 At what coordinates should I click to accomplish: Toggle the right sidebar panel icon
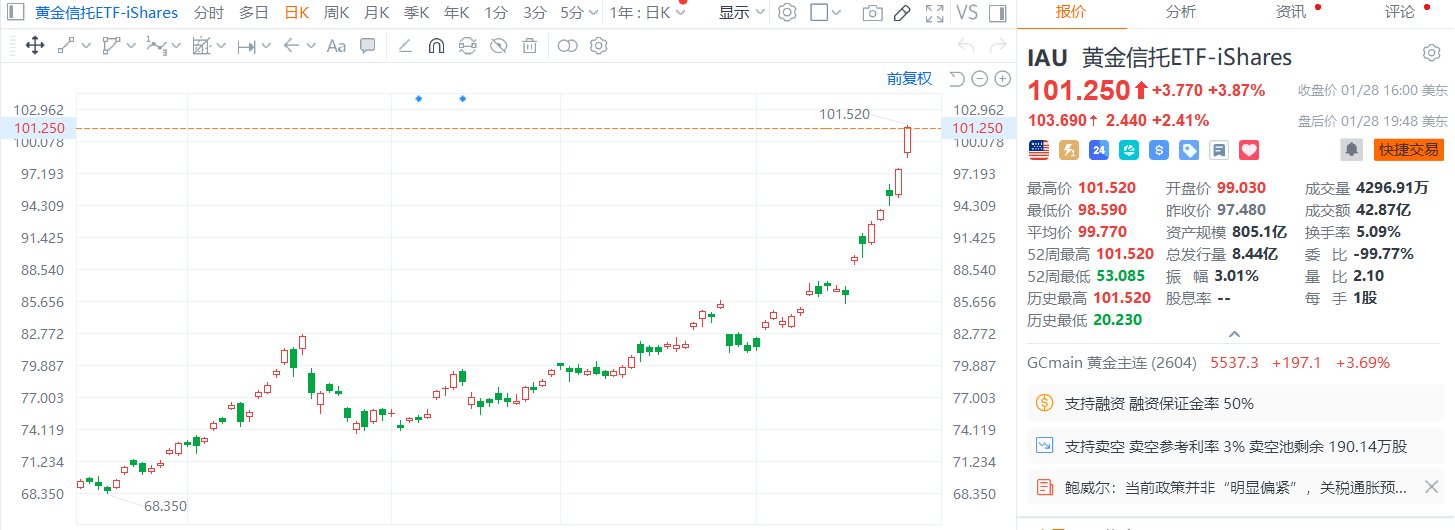coord(996,13)
